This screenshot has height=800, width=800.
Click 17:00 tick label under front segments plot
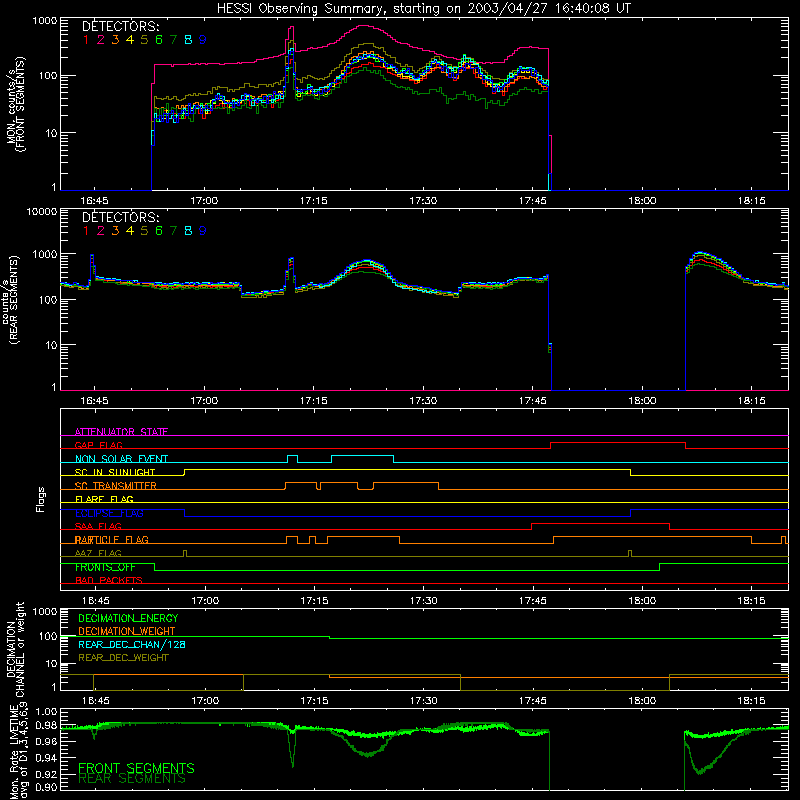[x=204, y=201]
